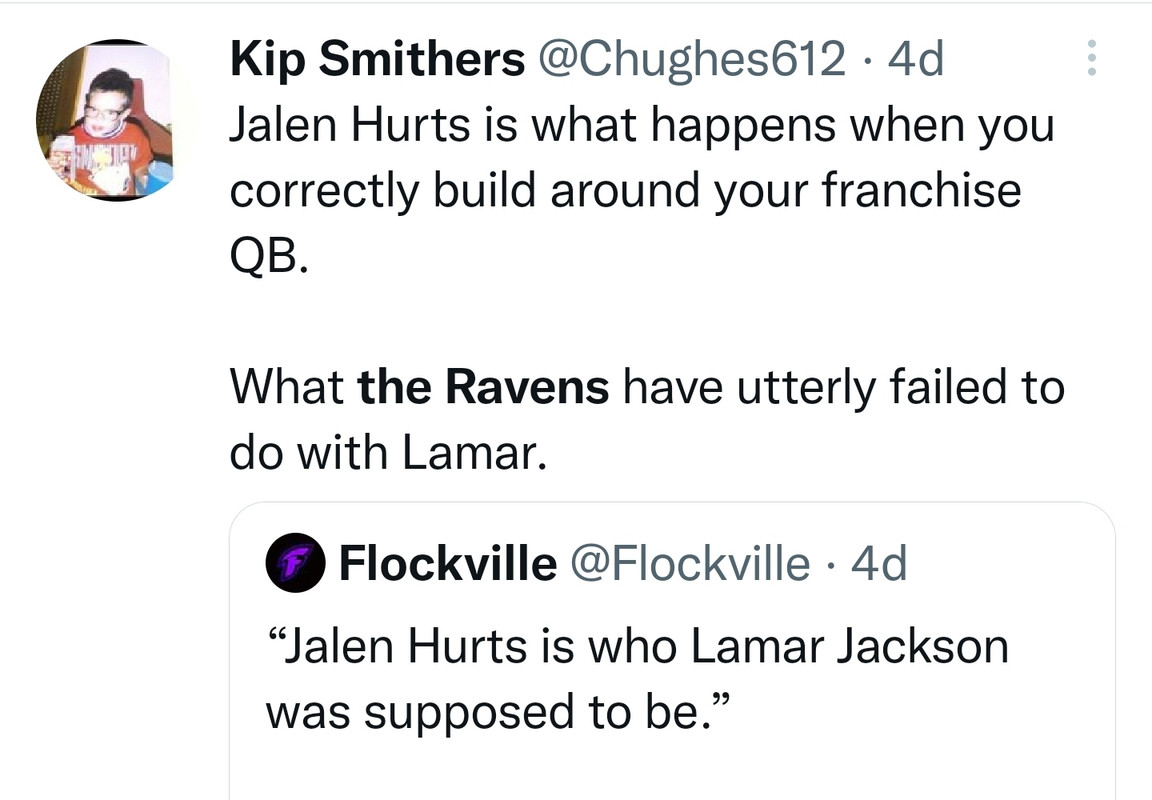Click the "do with Lamar." line
Screen dimensions: 1152x800
click(x=388, y=453)
